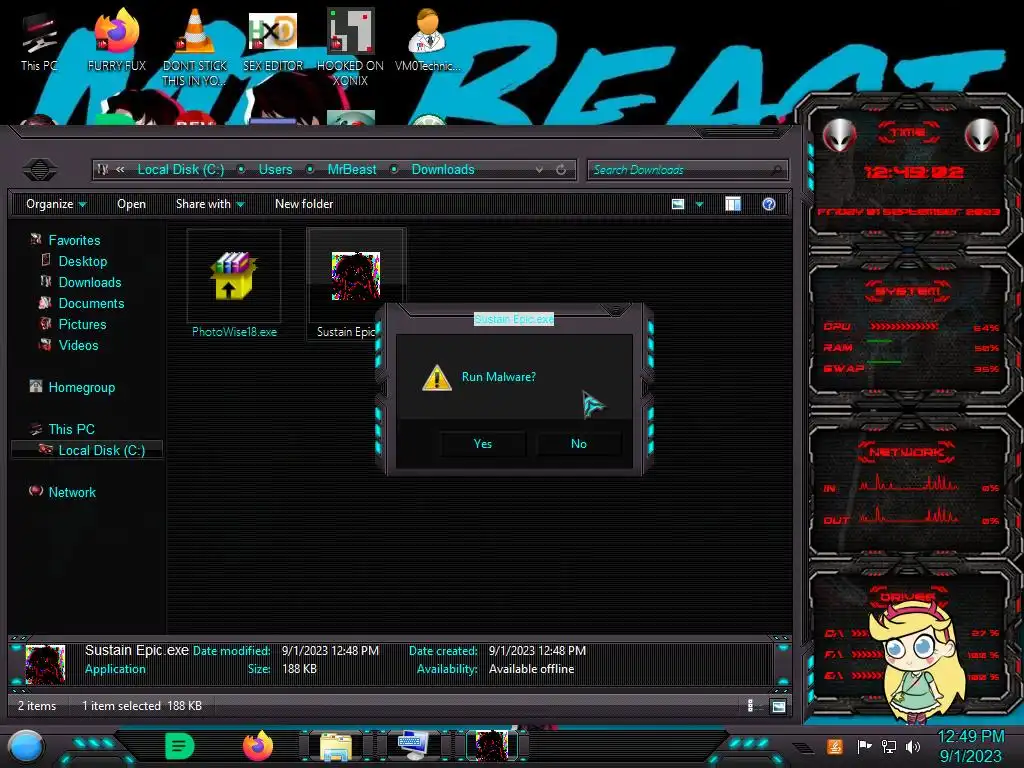The image size is (1024, 768).
Task: Click New folder in the toolbar
Action: 304,204
